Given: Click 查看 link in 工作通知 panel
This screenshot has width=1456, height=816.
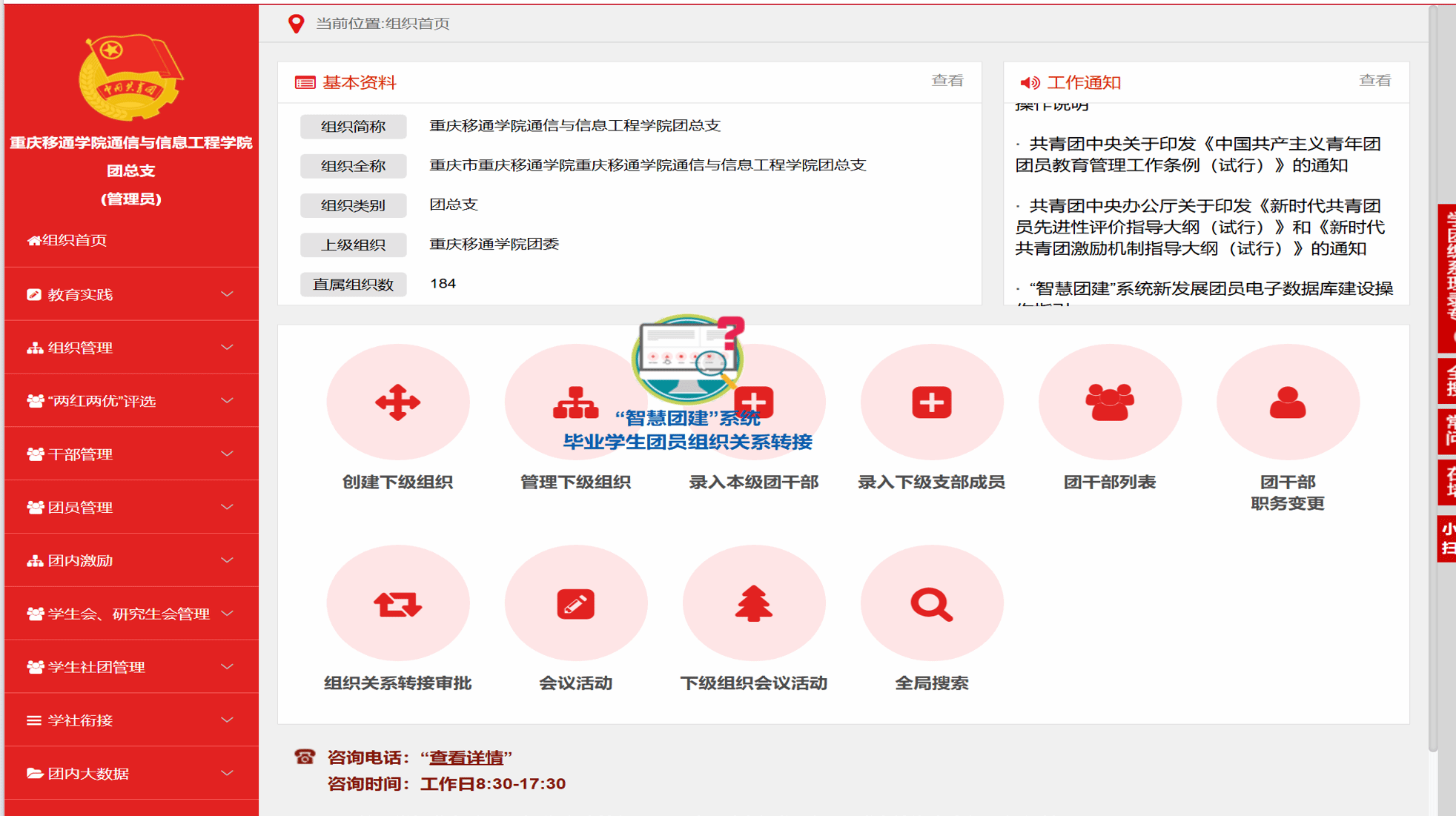Looking at the screenshot, I should [x=1374, y=81].
